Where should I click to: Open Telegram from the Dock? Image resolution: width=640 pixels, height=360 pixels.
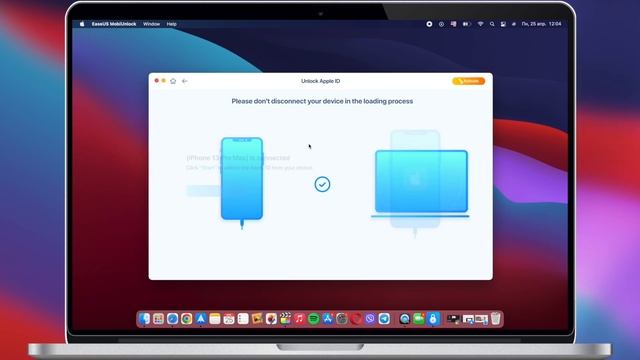384,319
